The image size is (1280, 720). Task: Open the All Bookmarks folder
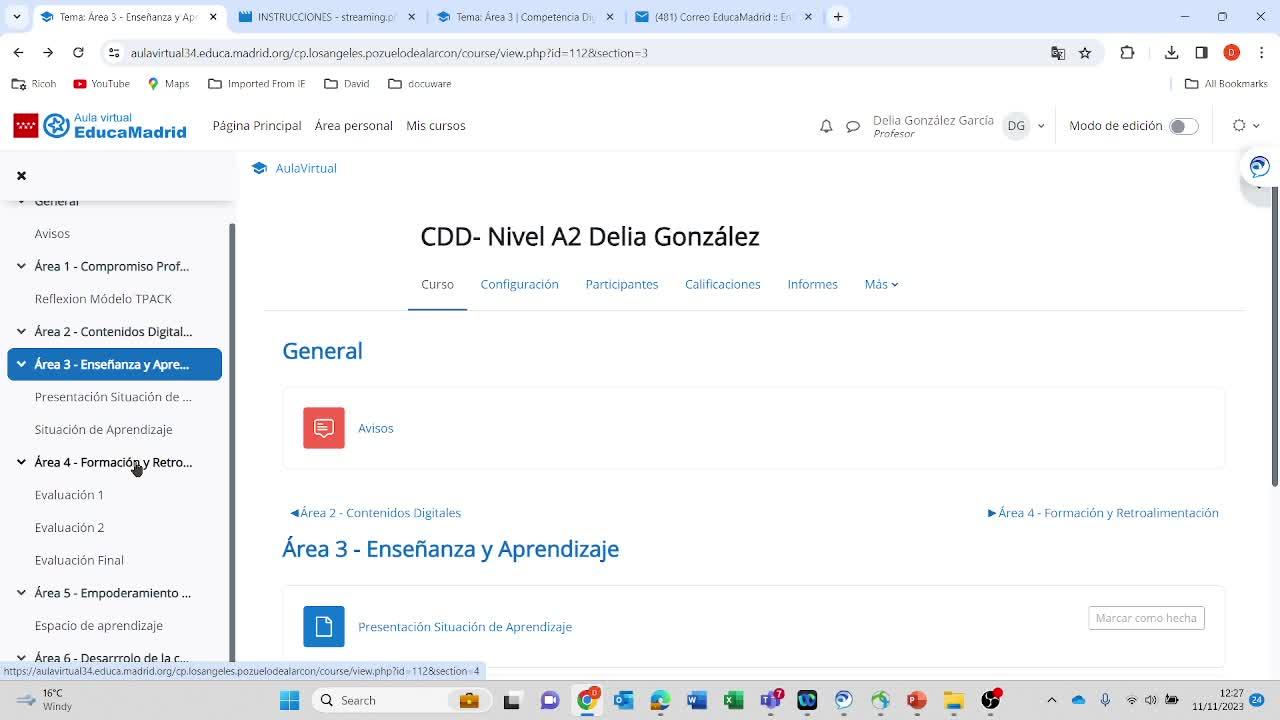click(1226, 84)
